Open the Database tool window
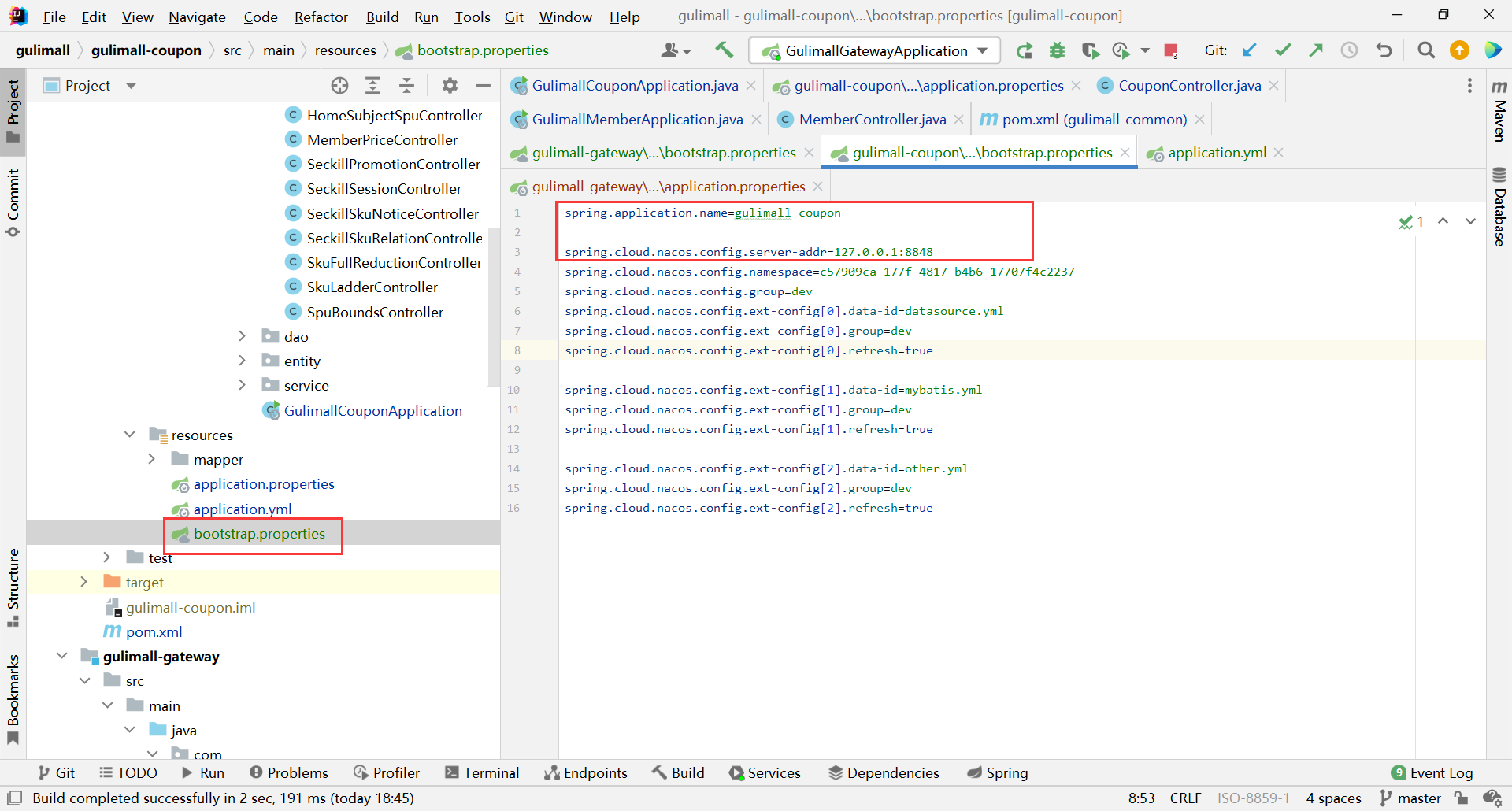The width and height of the screenshot is (1512, 811). tap(1499, 207)
